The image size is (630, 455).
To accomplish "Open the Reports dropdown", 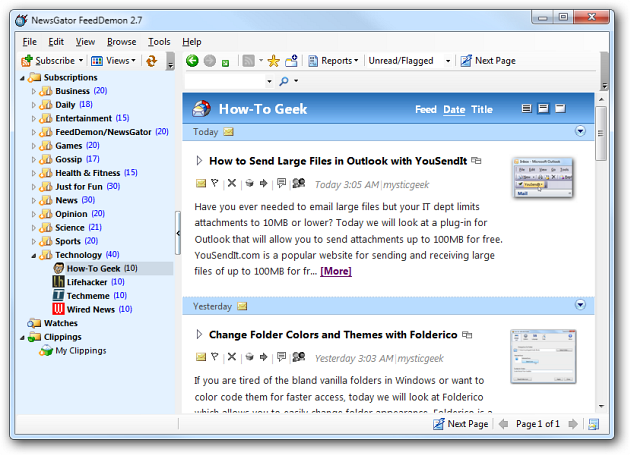I will (333, 61).
